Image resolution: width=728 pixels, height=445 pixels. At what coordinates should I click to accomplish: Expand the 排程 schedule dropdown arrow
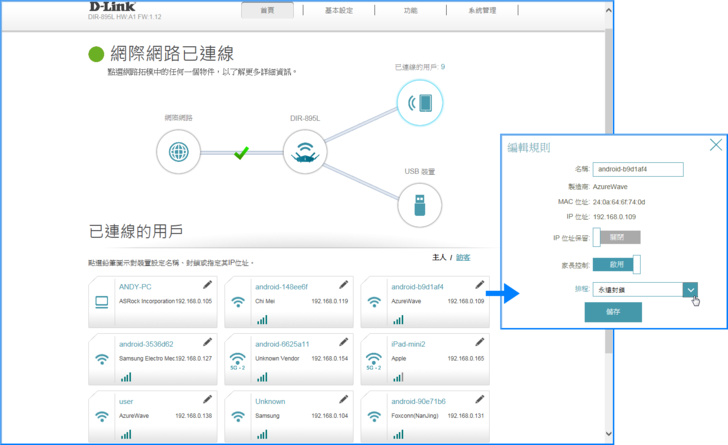(690, 289)
